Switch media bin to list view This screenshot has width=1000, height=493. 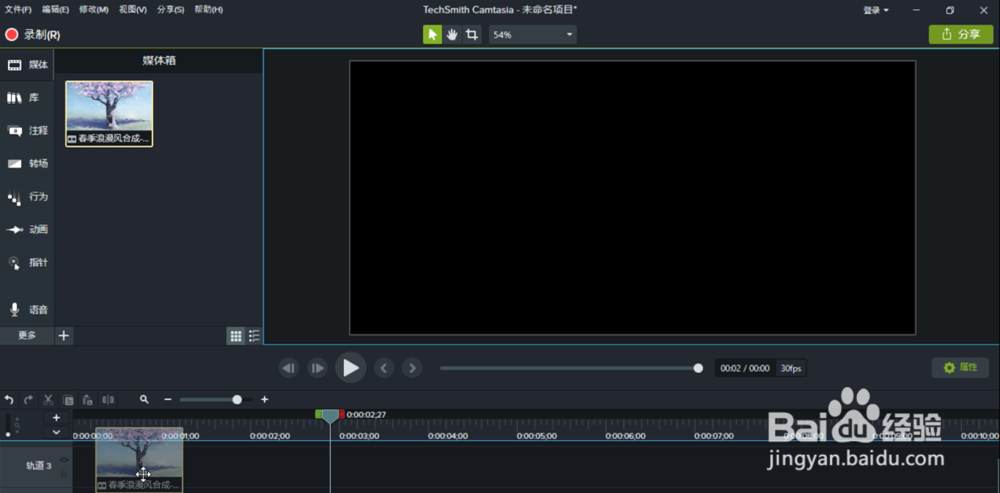point(254,335)
